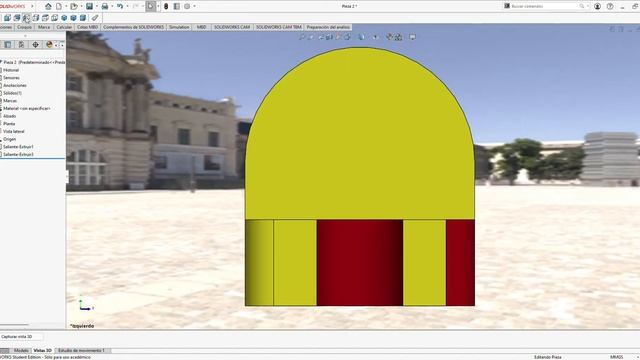The height and width of the screenshot is (360, 640).
Task: Save the part with the Save icon
Action: click(x=89, y=6)
